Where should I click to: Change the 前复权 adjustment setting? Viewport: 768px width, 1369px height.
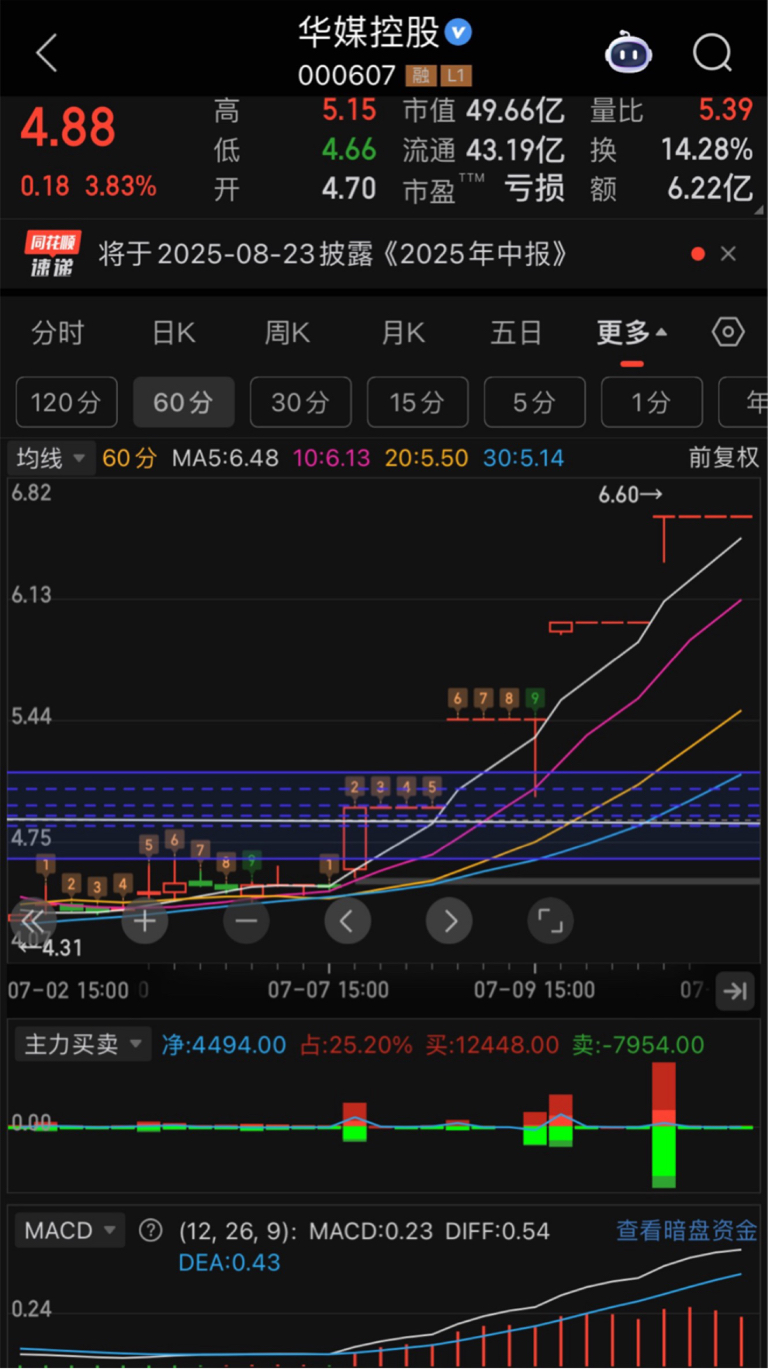pos(724,459)
